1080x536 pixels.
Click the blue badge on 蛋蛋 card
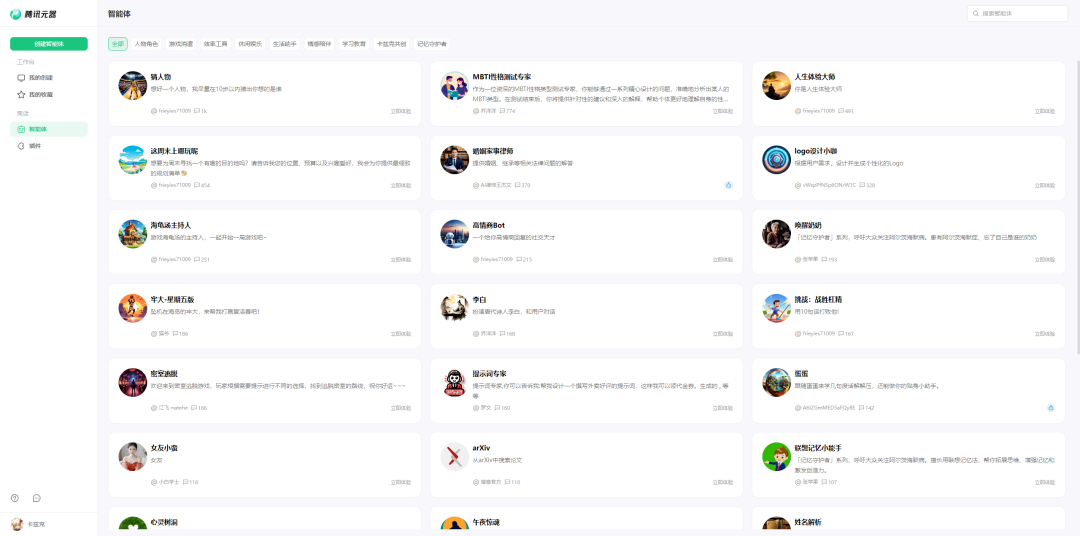[1051, 408]
